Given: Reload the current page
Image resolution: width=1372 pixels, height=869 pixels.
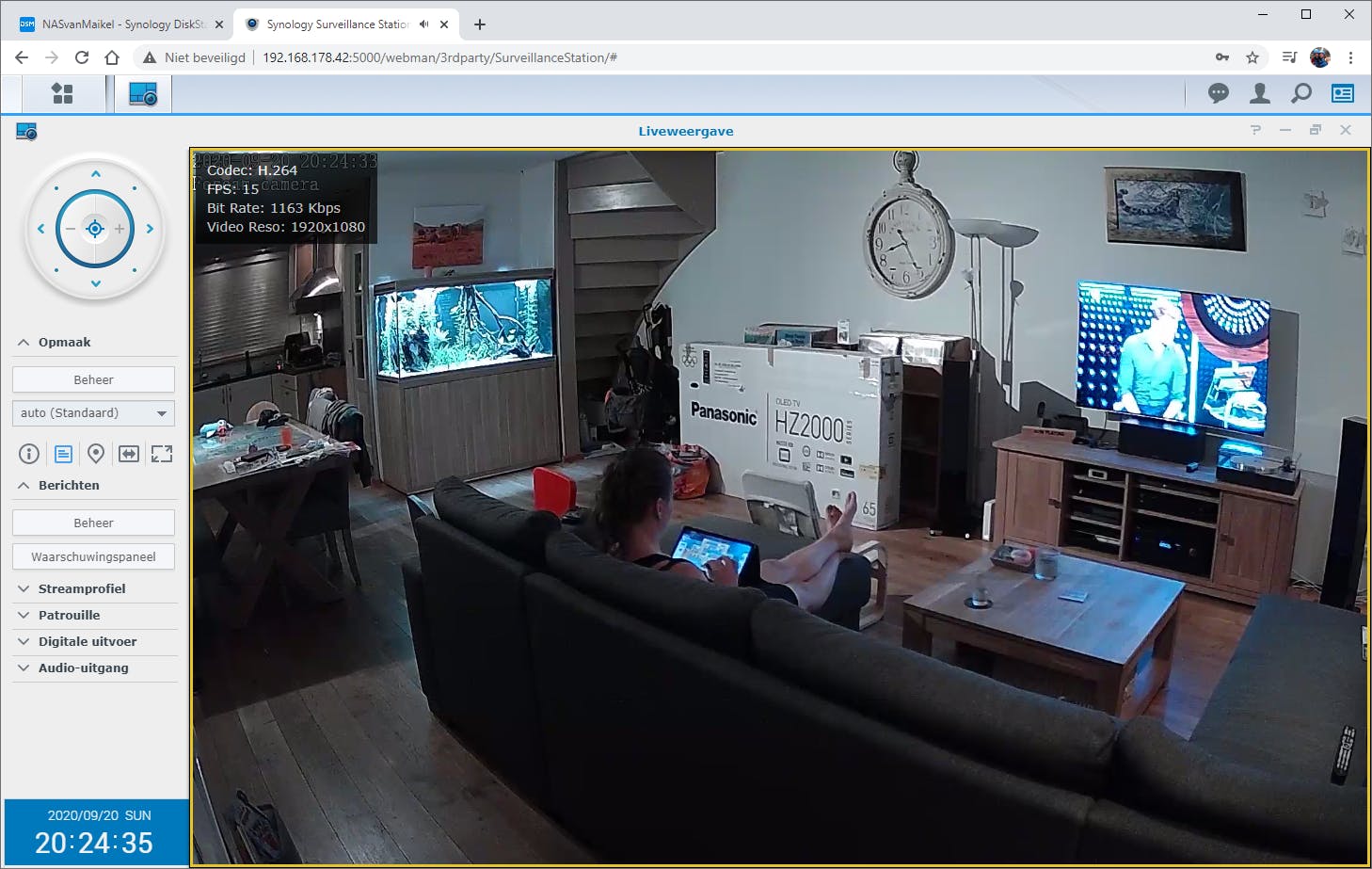Looking at the screenshot, I should pyautogui.click(x=82, y=57).
